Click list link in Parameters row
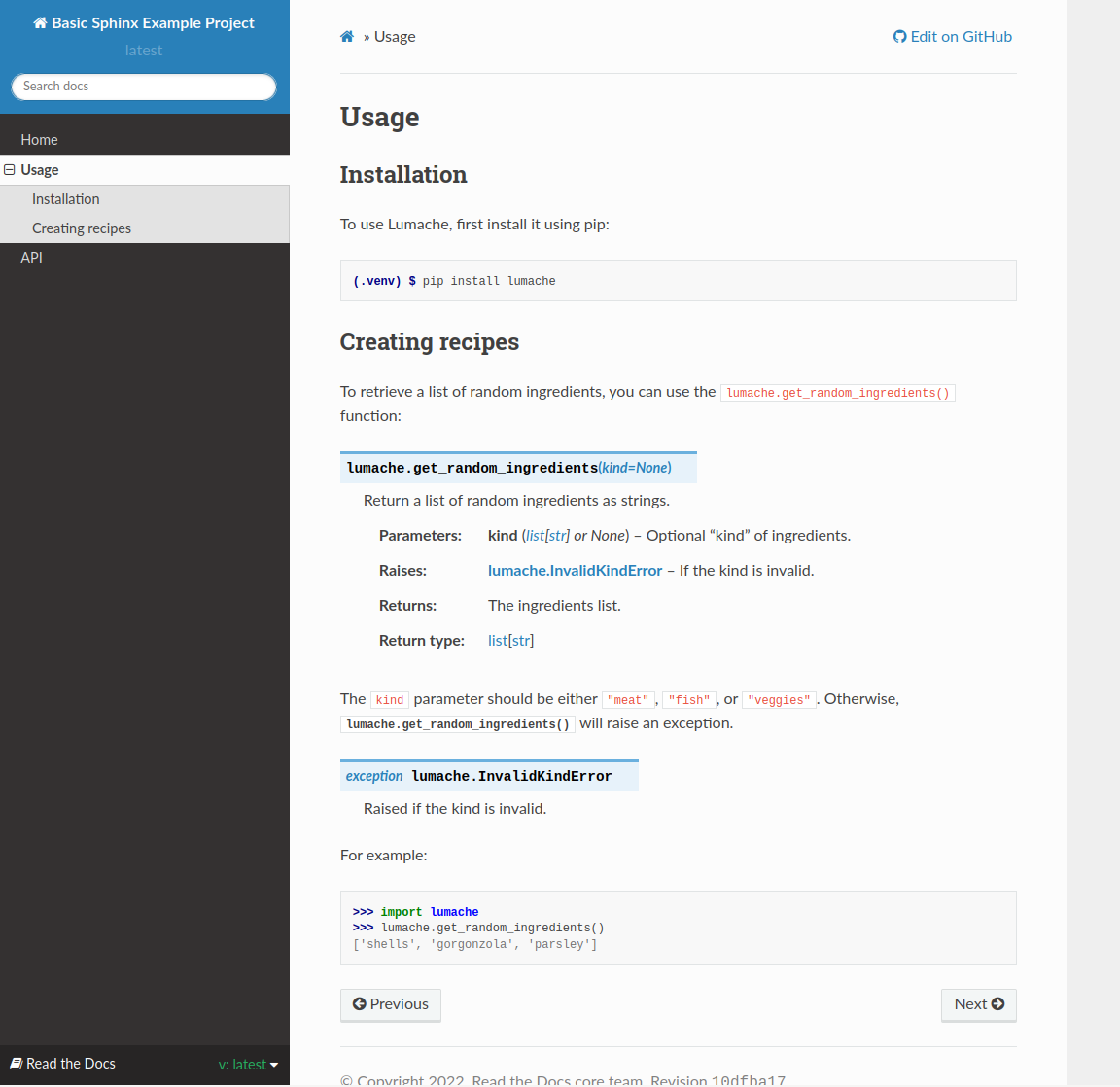Screen dimensions: 1120x1087 [535, 536]
